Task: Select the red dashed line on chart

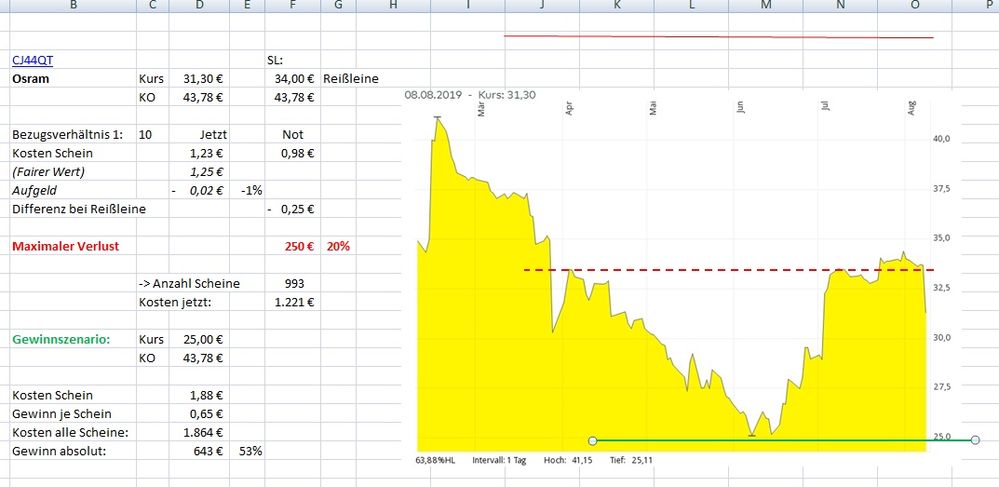Action: (700, 270)
